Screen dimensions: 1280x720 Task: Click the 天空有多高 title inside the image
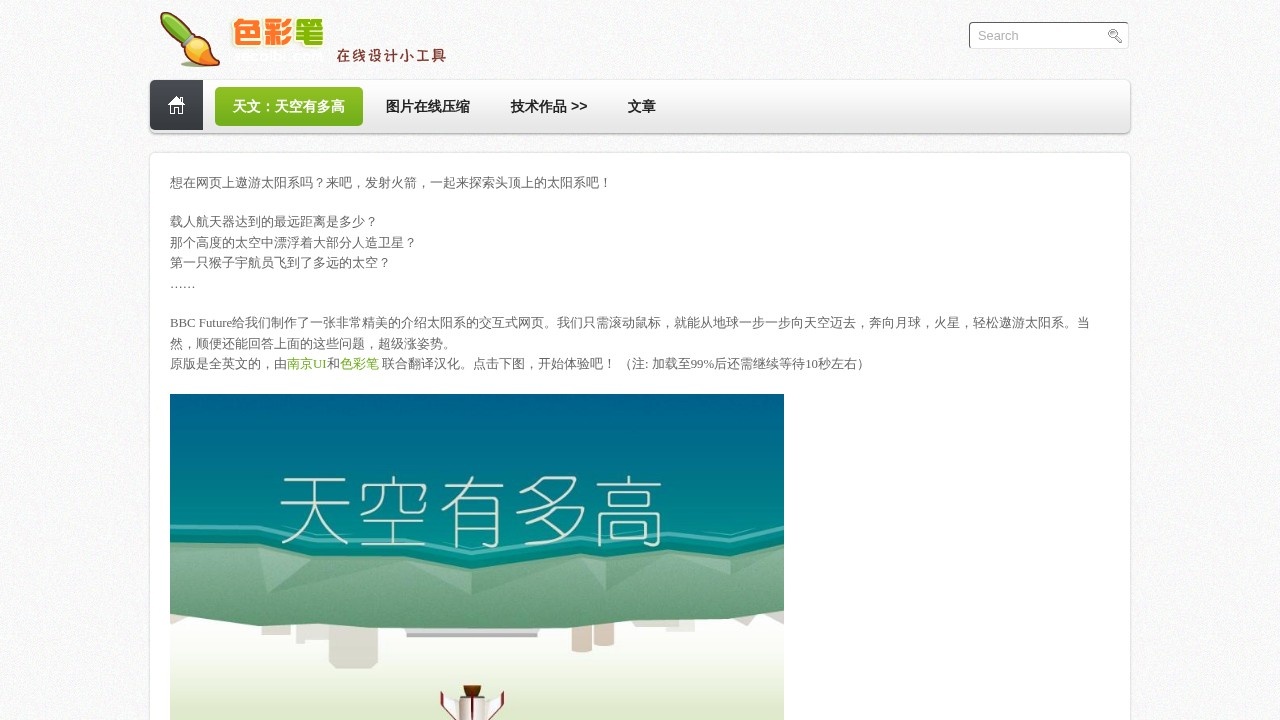click(471, 512)
